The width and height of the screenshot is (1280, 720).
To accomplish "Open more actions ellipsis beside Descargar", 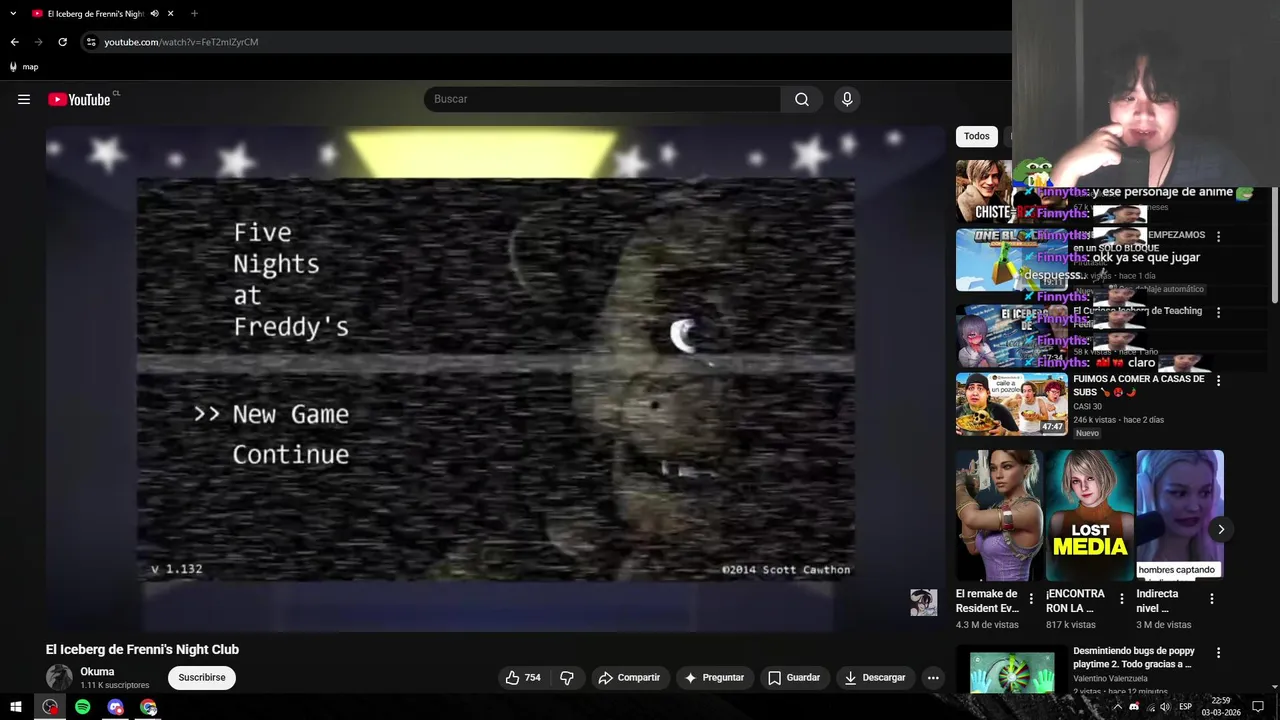I will click(x=933, y=677).
